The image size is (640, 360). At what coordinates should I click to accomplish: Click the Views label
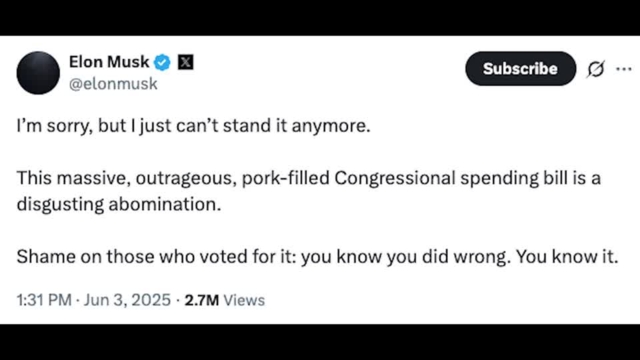[244, 300]
